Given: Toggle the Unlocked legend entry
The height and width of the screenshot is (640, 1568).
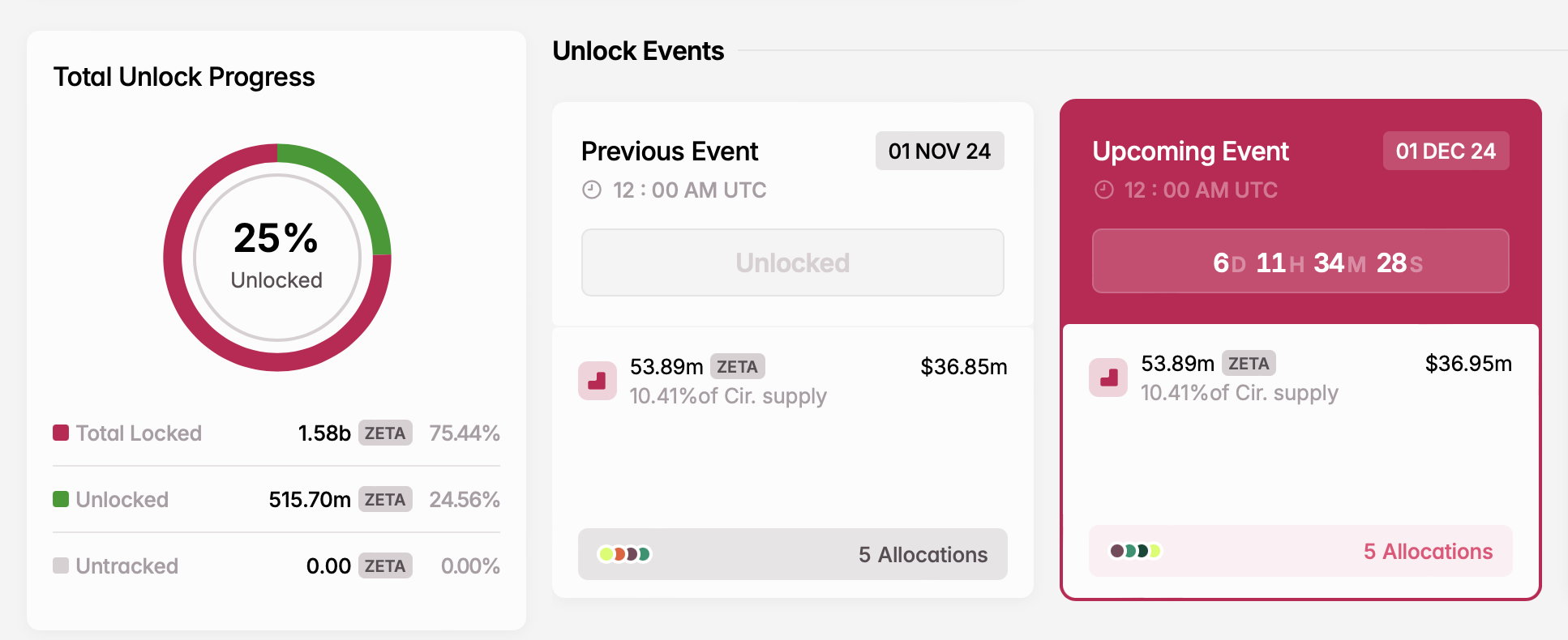Looking at the screenshot, I should 122,499.
